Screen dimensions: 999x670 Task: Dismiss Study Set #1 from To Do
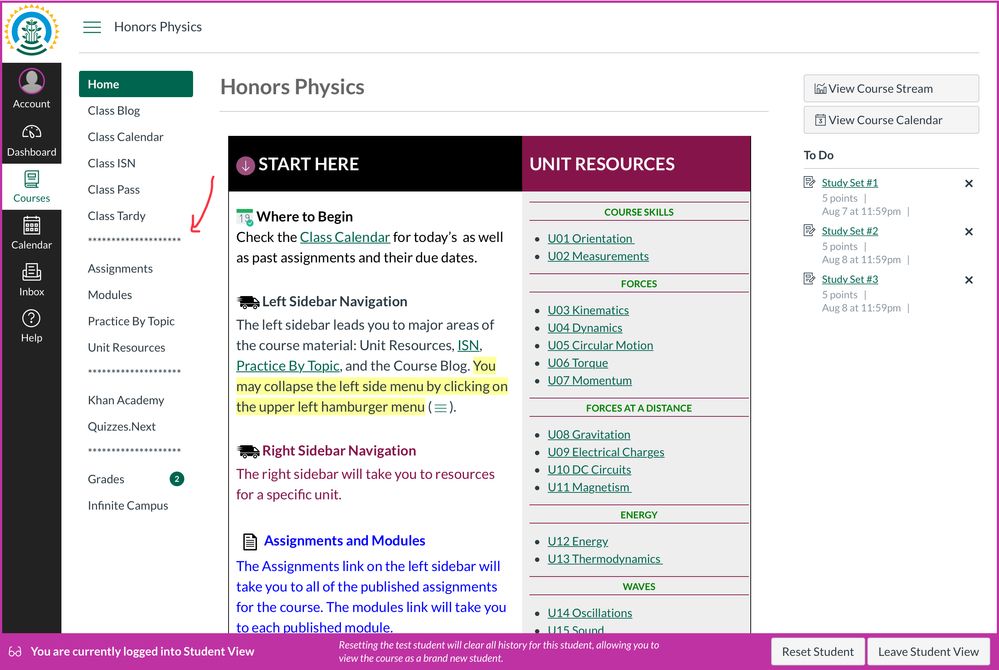pos(968,184)
